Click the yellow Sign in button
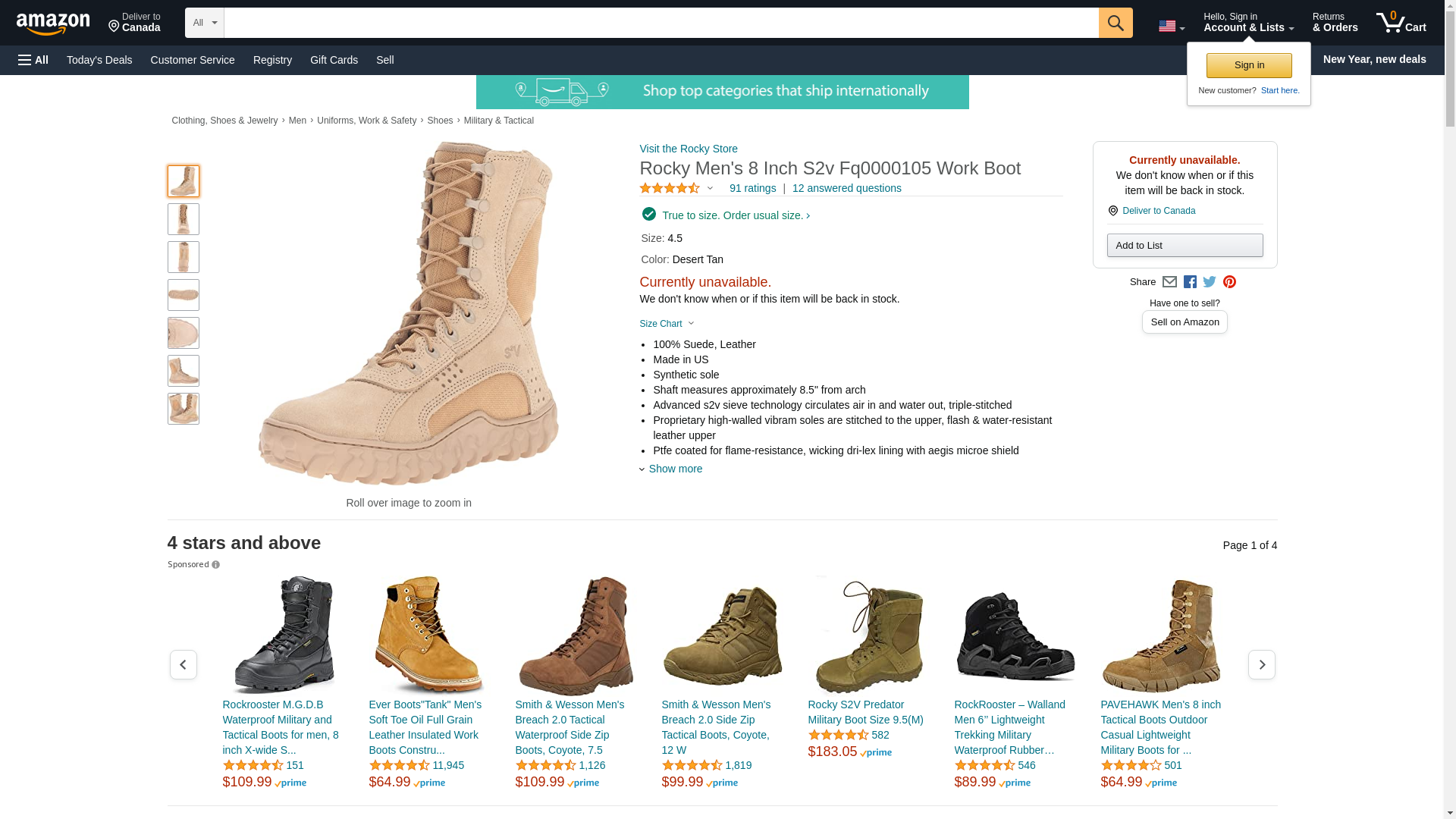Viewport: 1456px width, 819px height. (1248, 65)
